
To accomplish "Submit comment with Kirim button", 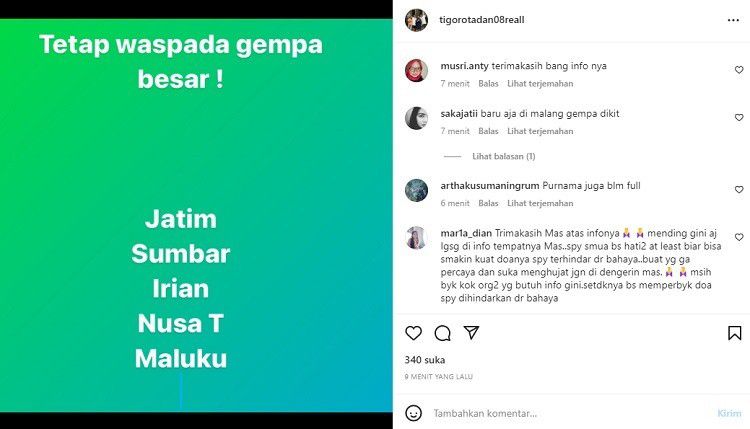I will tap(729, 413).
